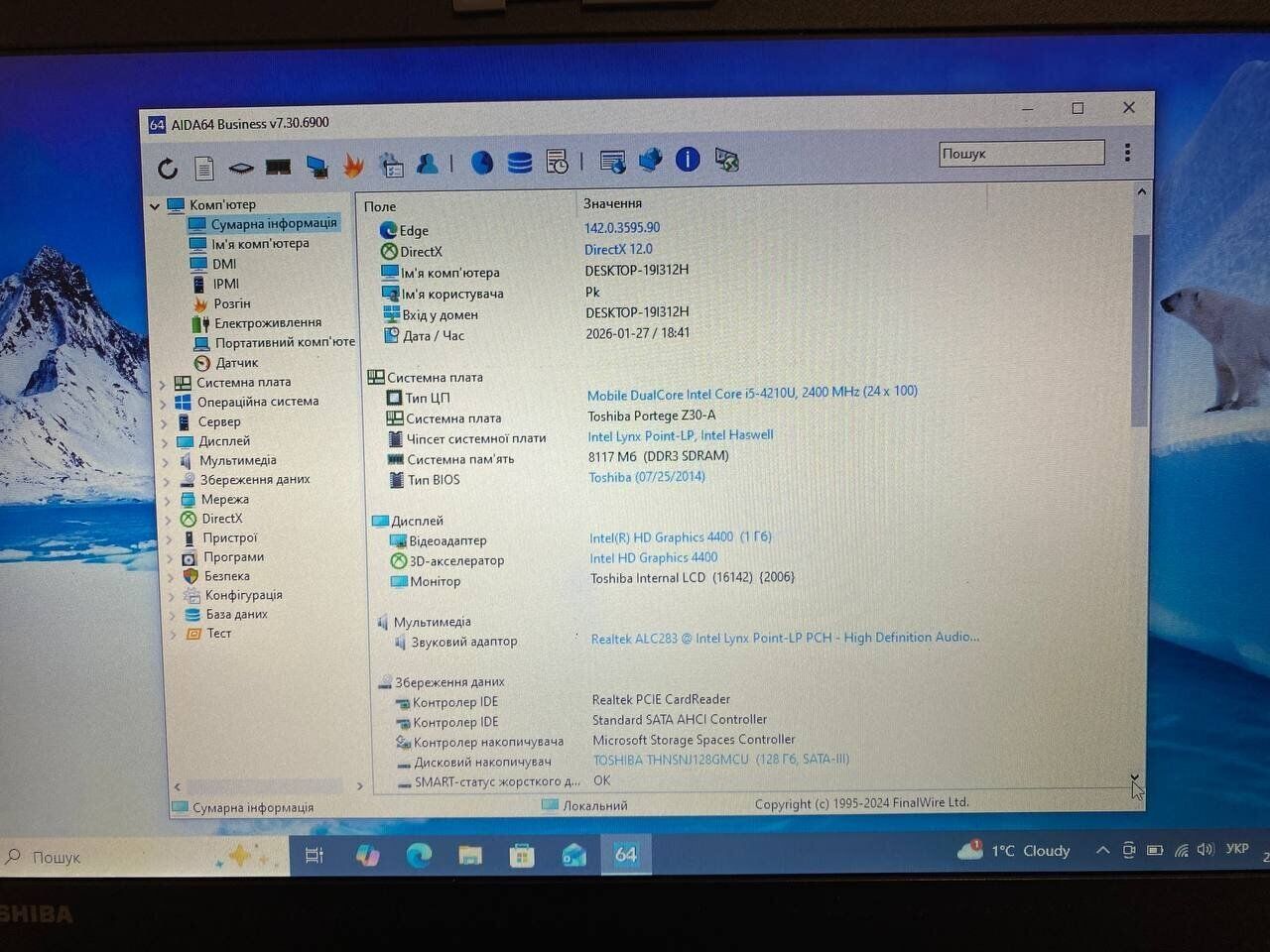Expand the Системна плата tree node
Viewport: 1270px width, 952px height.
tap(163, 383)
